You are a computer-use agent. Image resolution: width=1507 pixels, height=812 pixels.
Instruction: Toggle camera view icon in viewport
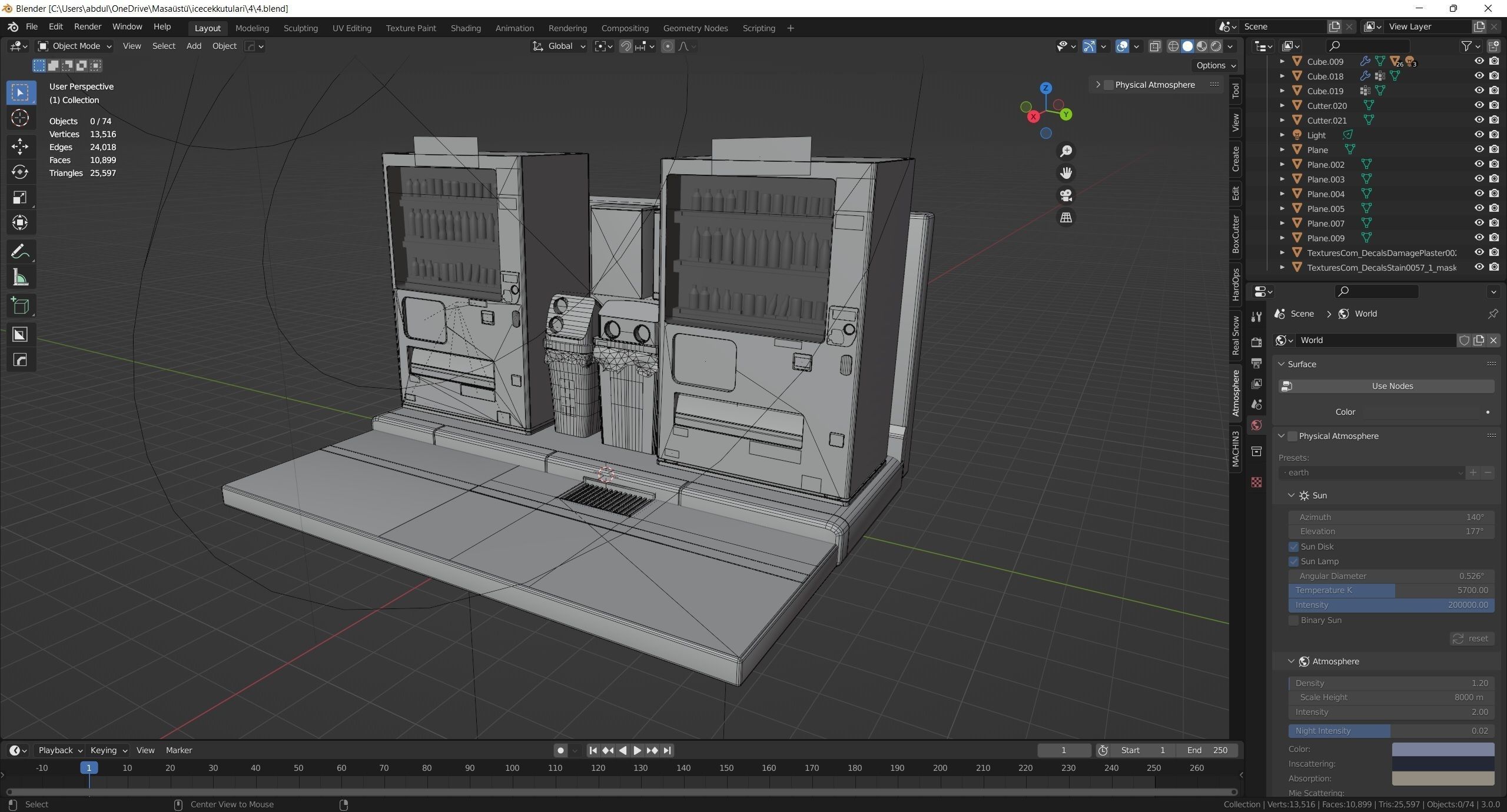(1066, 195)
